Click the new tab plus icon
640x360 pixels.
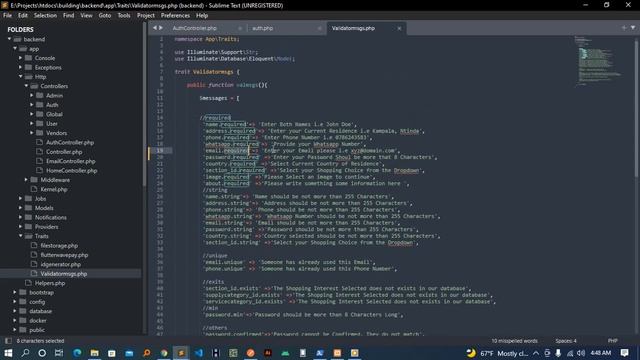pos(624,28)
